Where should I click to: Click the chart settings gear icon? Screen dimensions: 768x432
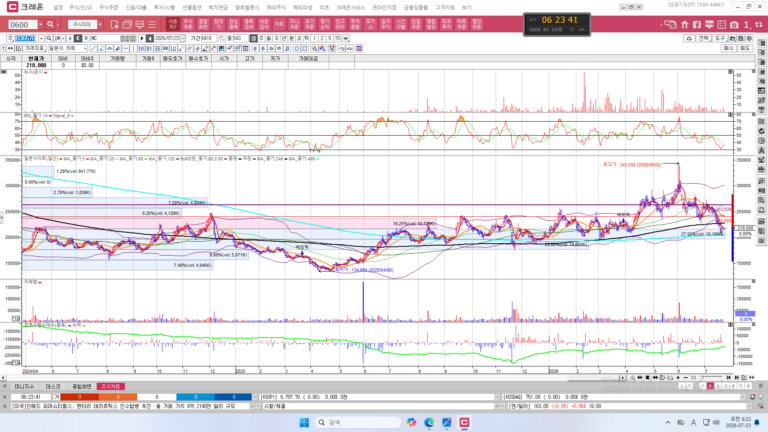[x=749, y=38]
